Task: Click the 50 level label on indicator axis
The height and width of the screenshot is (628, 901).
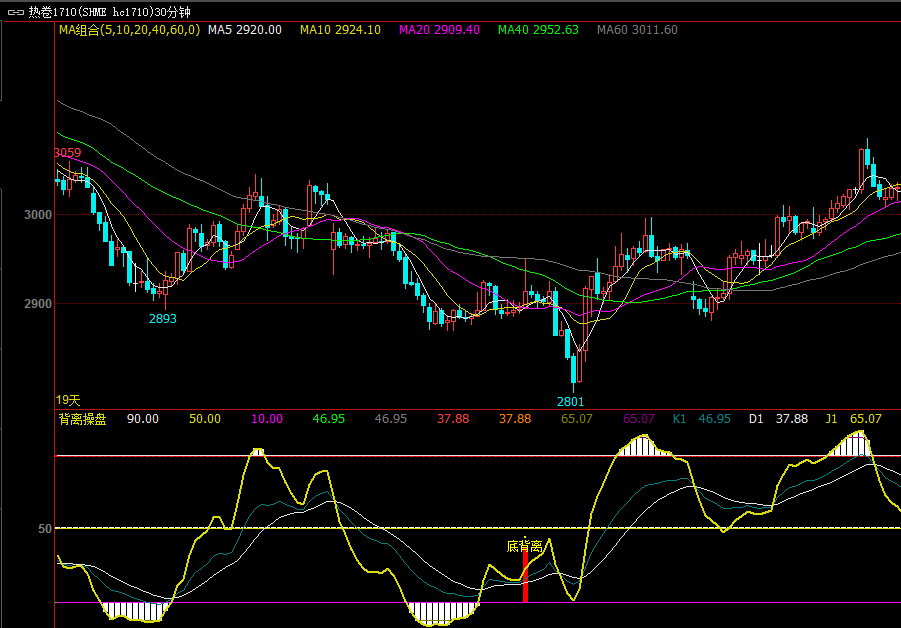Action: coord(45,529)
